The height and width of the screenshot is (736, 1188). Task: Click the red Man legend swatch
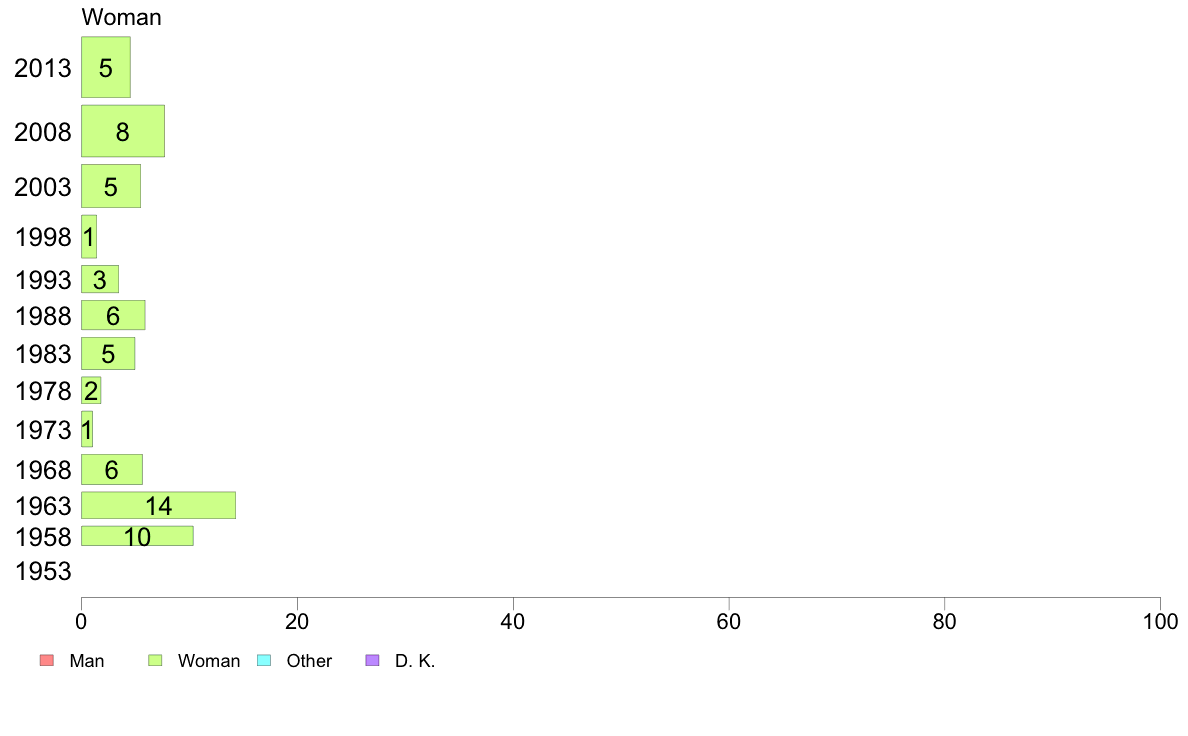46,660
